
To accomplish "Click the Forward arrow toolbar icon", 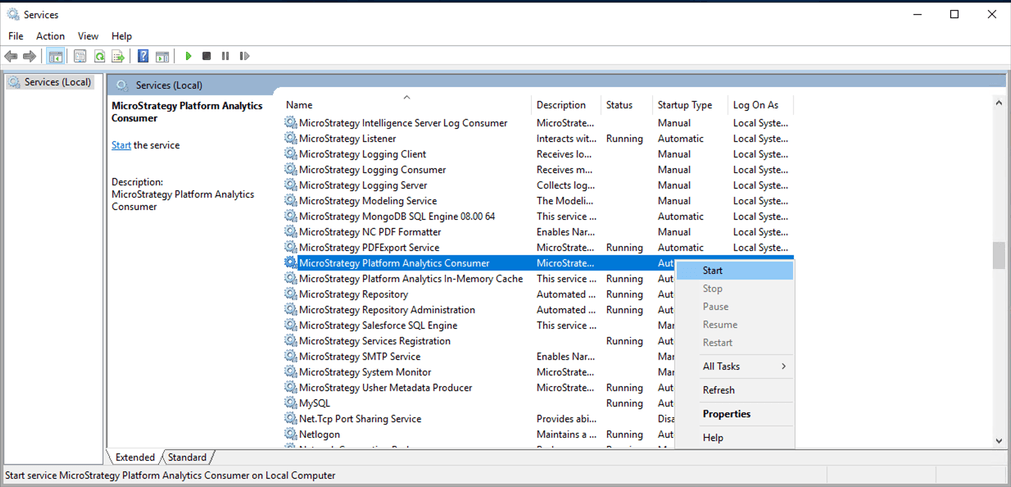I will pyautogui.click(x=29, y=56).
